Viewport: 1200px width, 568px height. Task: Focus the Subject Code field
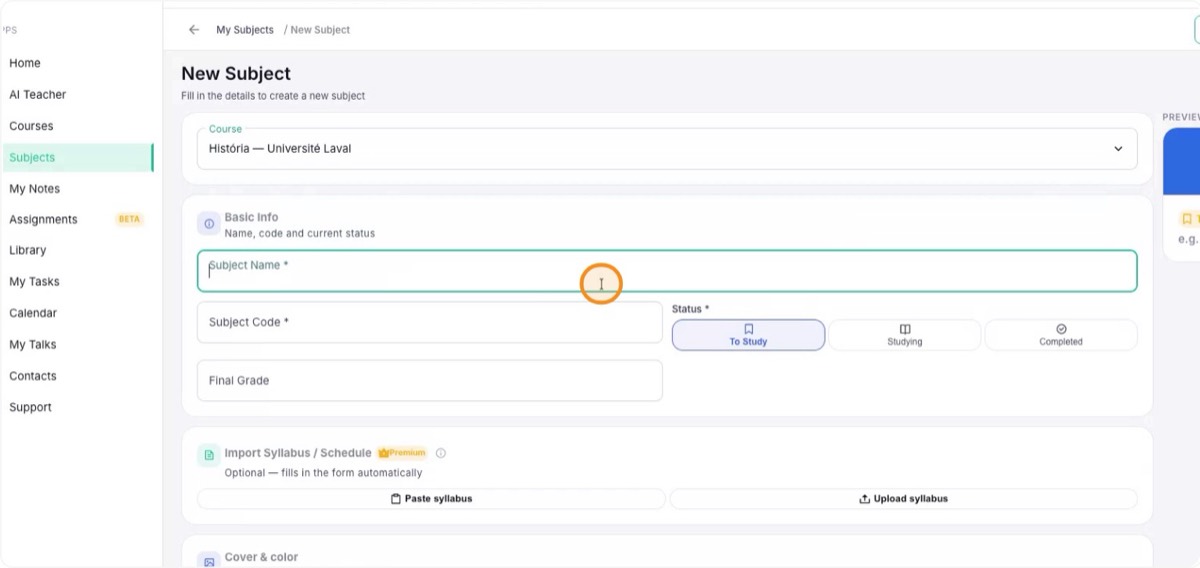[430, 322]
